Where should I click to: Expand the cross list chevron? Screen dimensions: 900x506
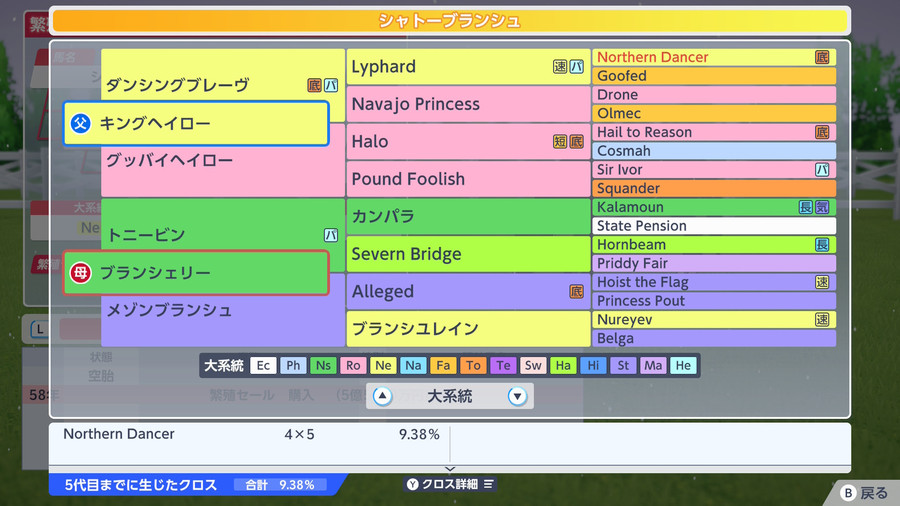450,469
